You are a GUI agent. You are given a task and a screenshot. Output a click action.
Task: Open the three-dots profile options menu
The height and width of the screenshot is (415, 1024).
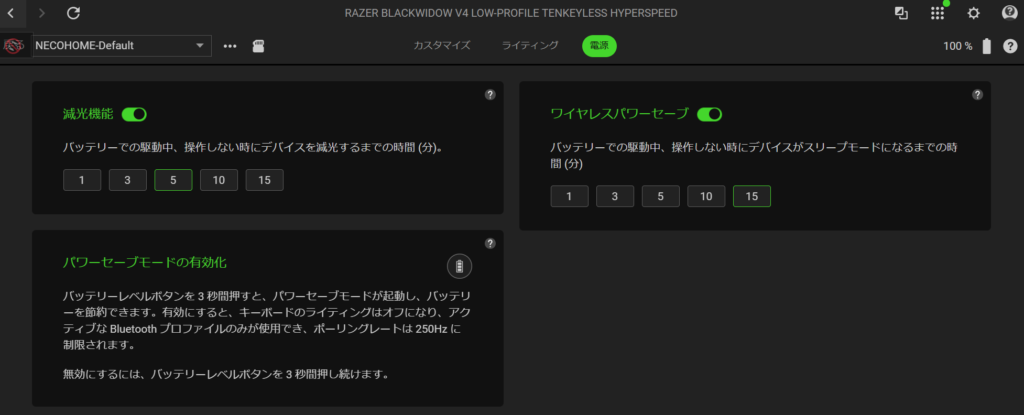point(230,46)
